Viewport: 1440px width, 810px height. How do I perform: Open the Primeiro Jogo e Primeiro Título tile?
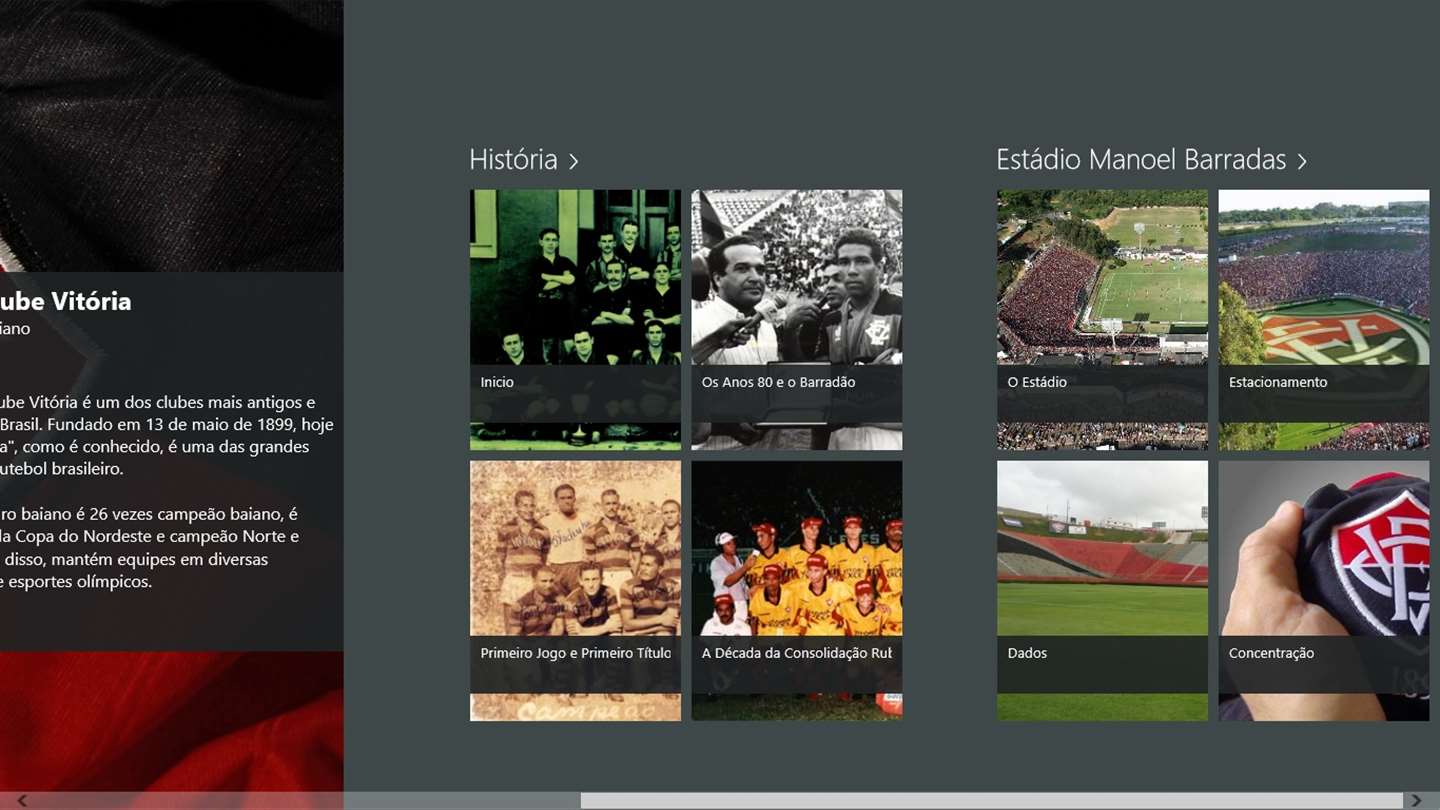(575, 591)
